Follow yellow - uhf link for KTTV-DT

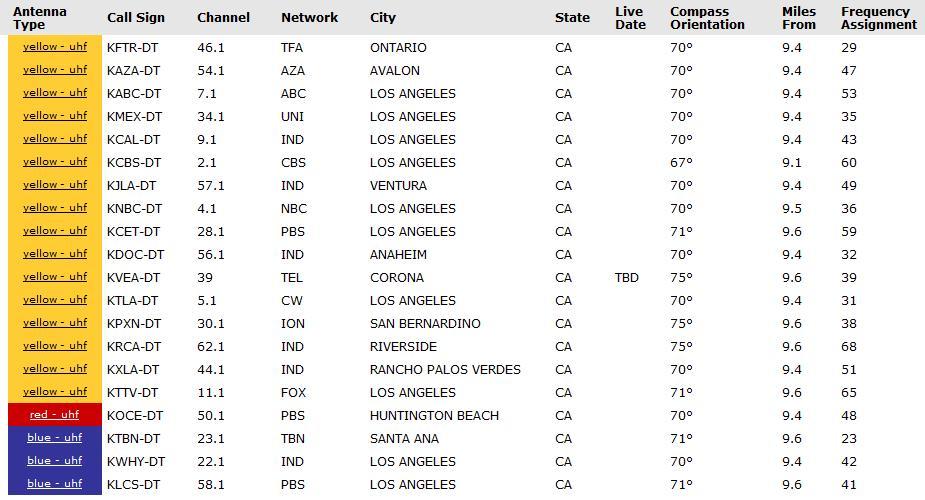tap(55, 392)
